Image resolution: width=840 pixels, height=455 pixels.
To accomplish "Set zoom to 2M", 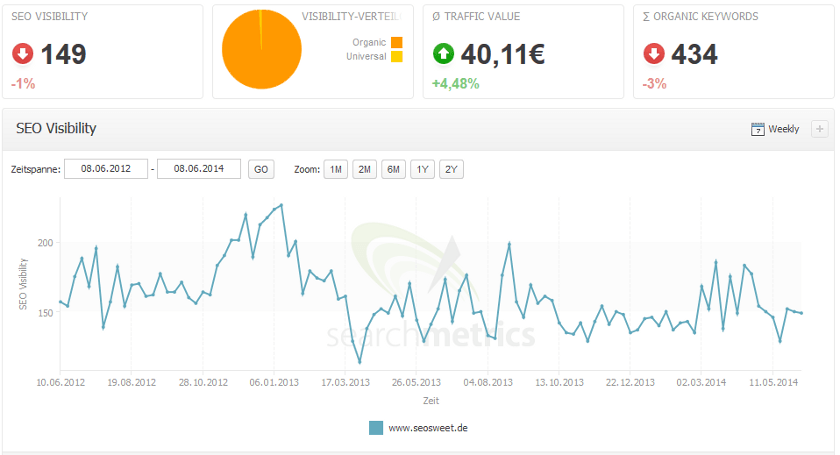I will point(365,169).
